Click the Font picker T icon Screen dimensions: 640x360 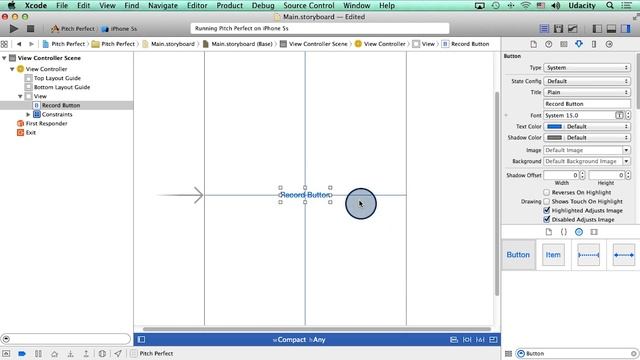[x=619, y=116]
